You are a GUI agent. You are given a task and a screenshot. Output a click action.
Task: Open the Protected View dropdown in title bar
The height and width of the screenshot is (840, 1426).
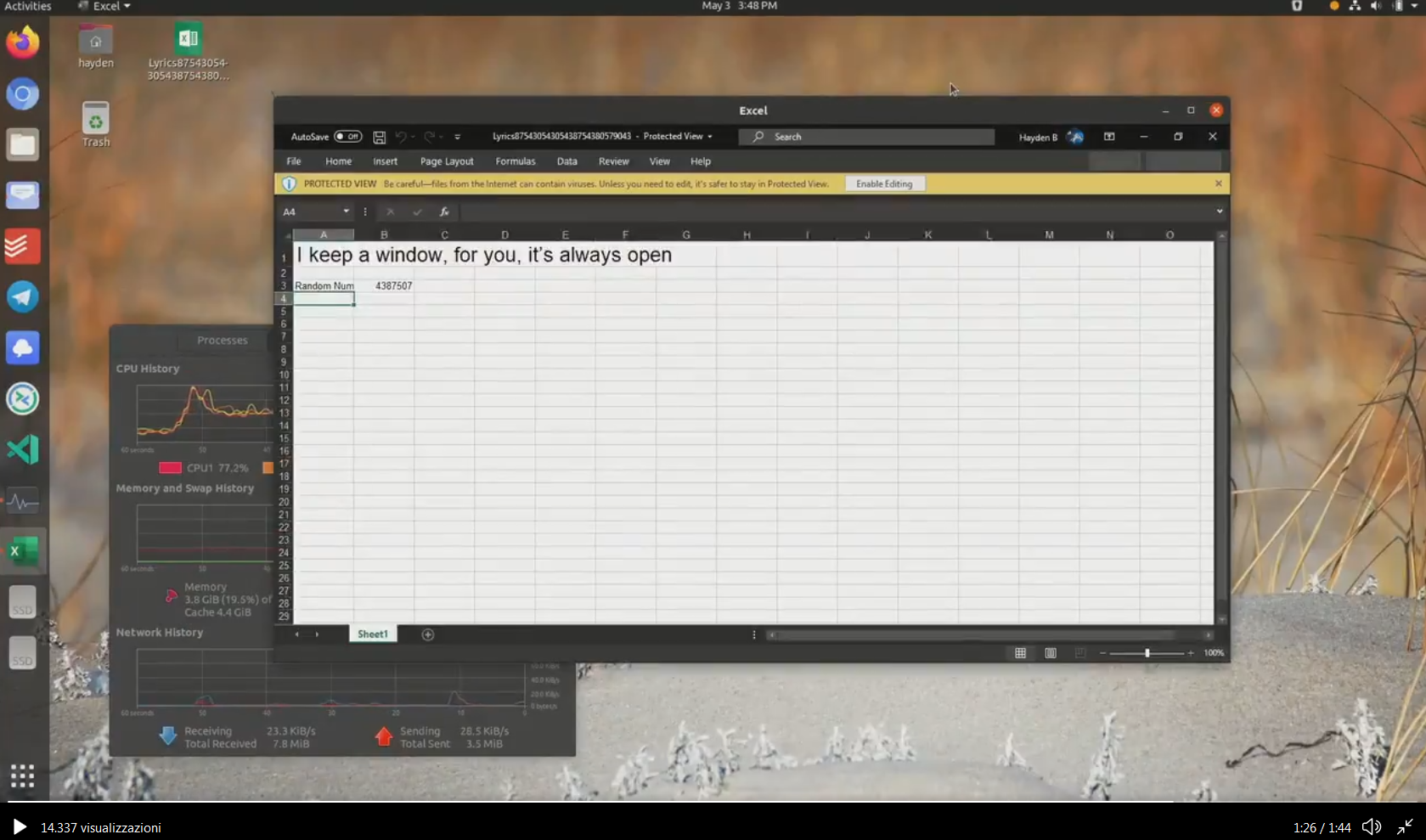pyautogui.click(x=711, y=137)
